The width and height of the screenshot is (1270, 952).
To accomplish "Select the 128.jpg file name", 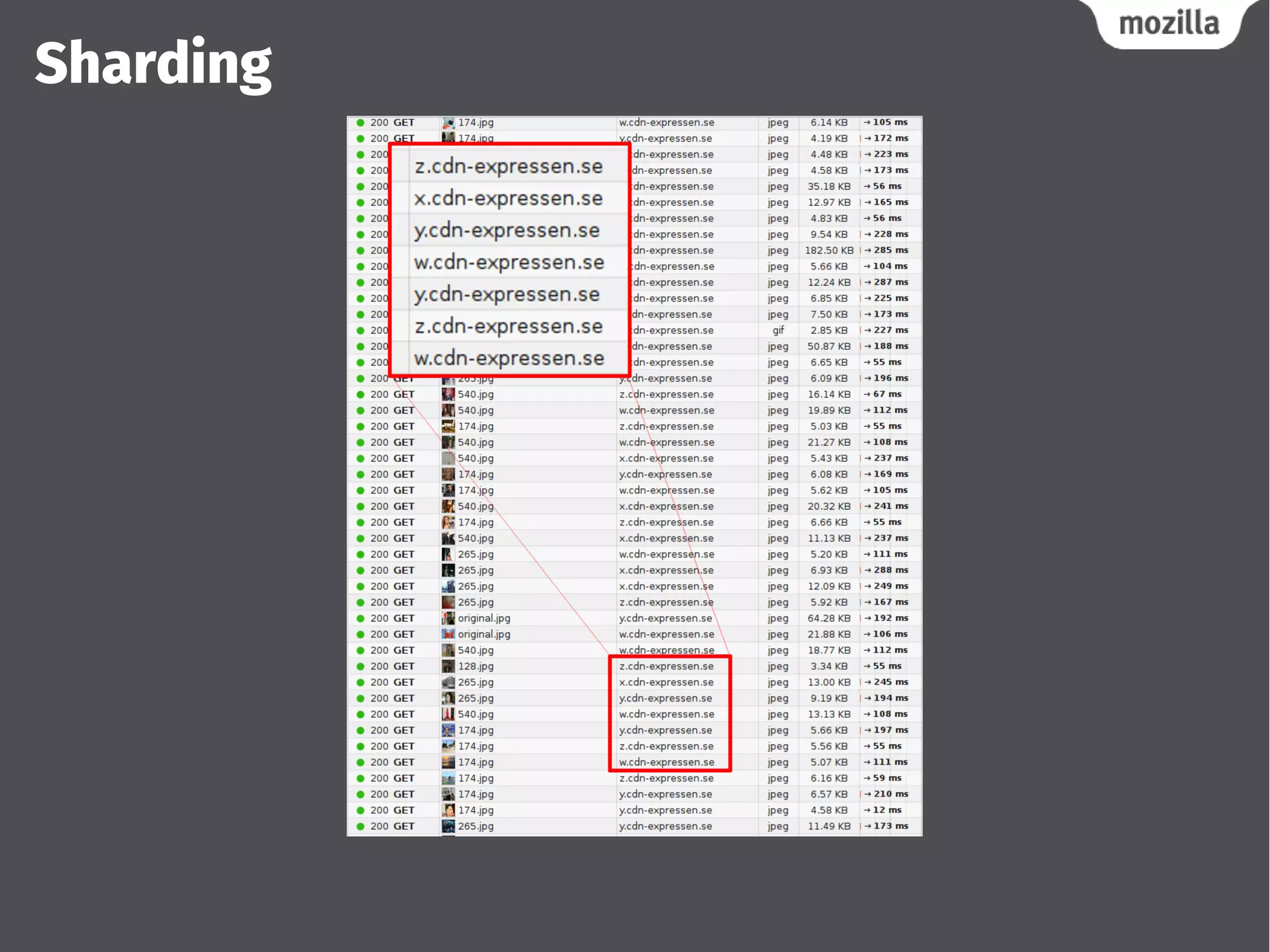I will pyautogui.click(x=476, y=667).
